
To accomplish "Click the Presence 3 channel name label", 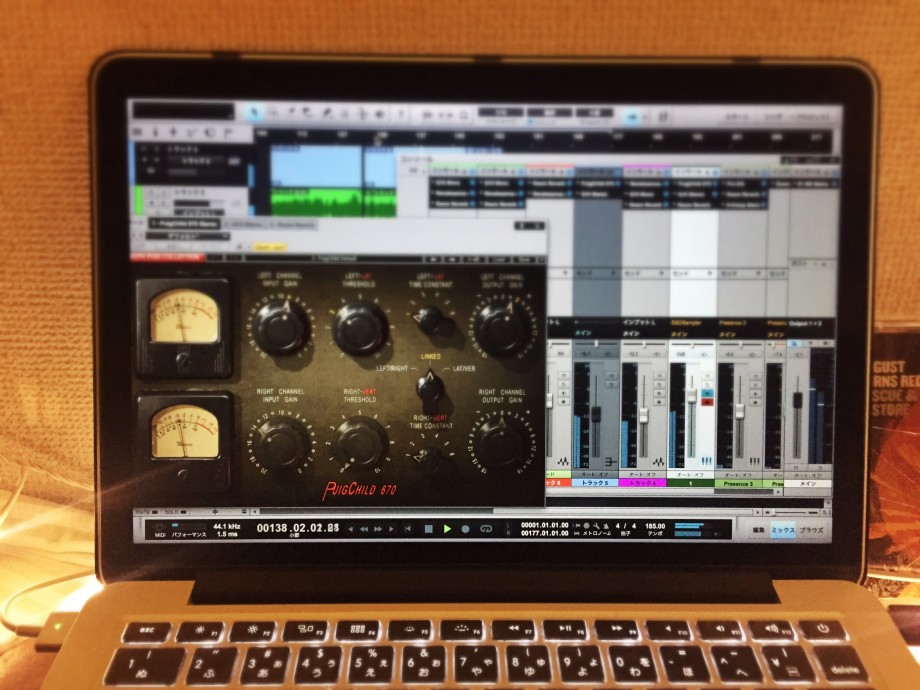I will click(738, 484).
